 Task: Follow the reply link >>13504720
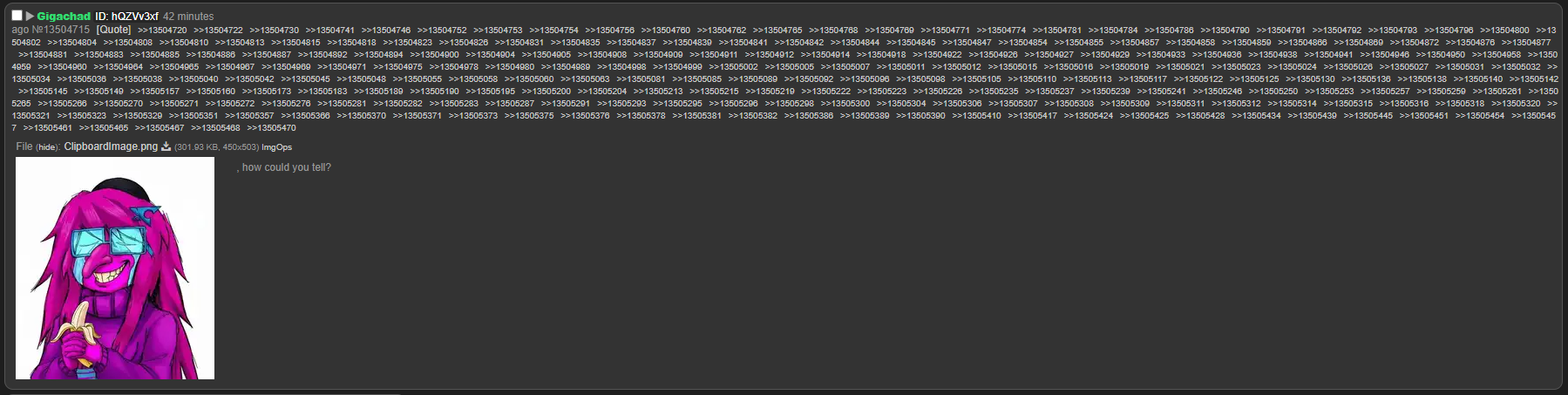pyautogui.click(x=162, y=31)
